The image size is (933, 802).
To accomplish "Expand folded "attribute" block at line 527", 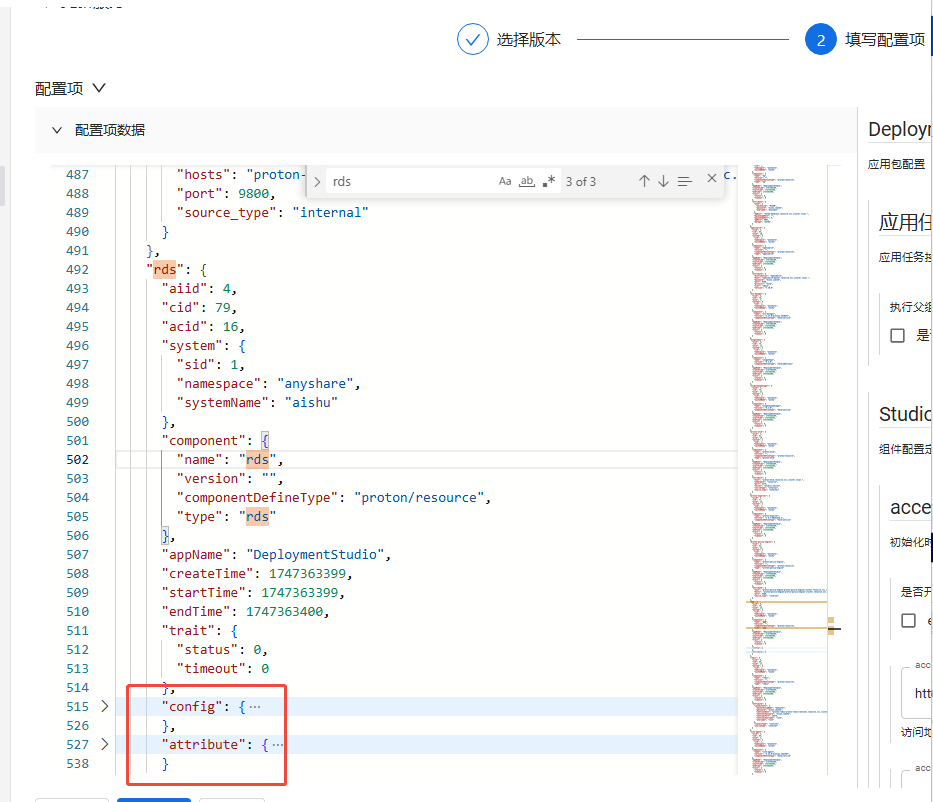I will 105,744.
